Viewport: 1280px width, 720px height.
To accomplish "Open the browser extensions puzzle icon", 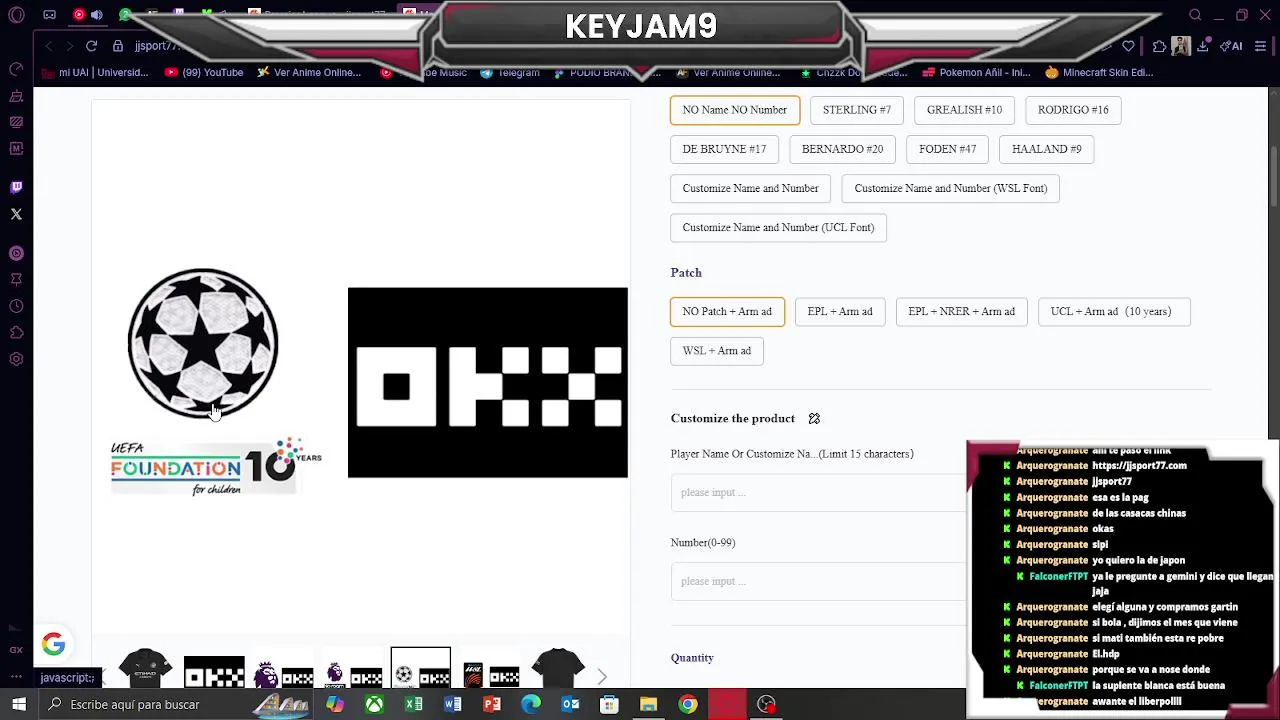I will point(1159,46).
